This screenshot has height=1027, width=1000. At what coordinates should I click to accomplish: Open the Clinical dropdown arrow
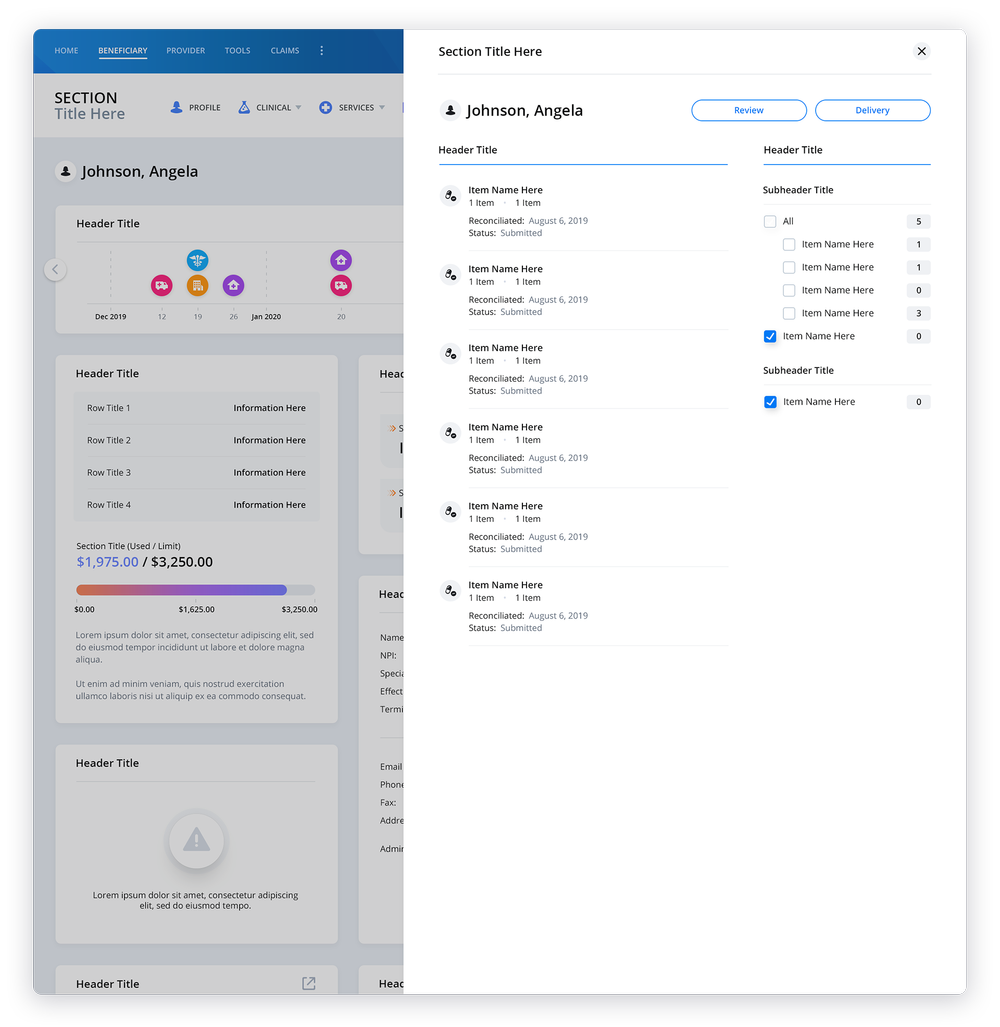[298, 106]
